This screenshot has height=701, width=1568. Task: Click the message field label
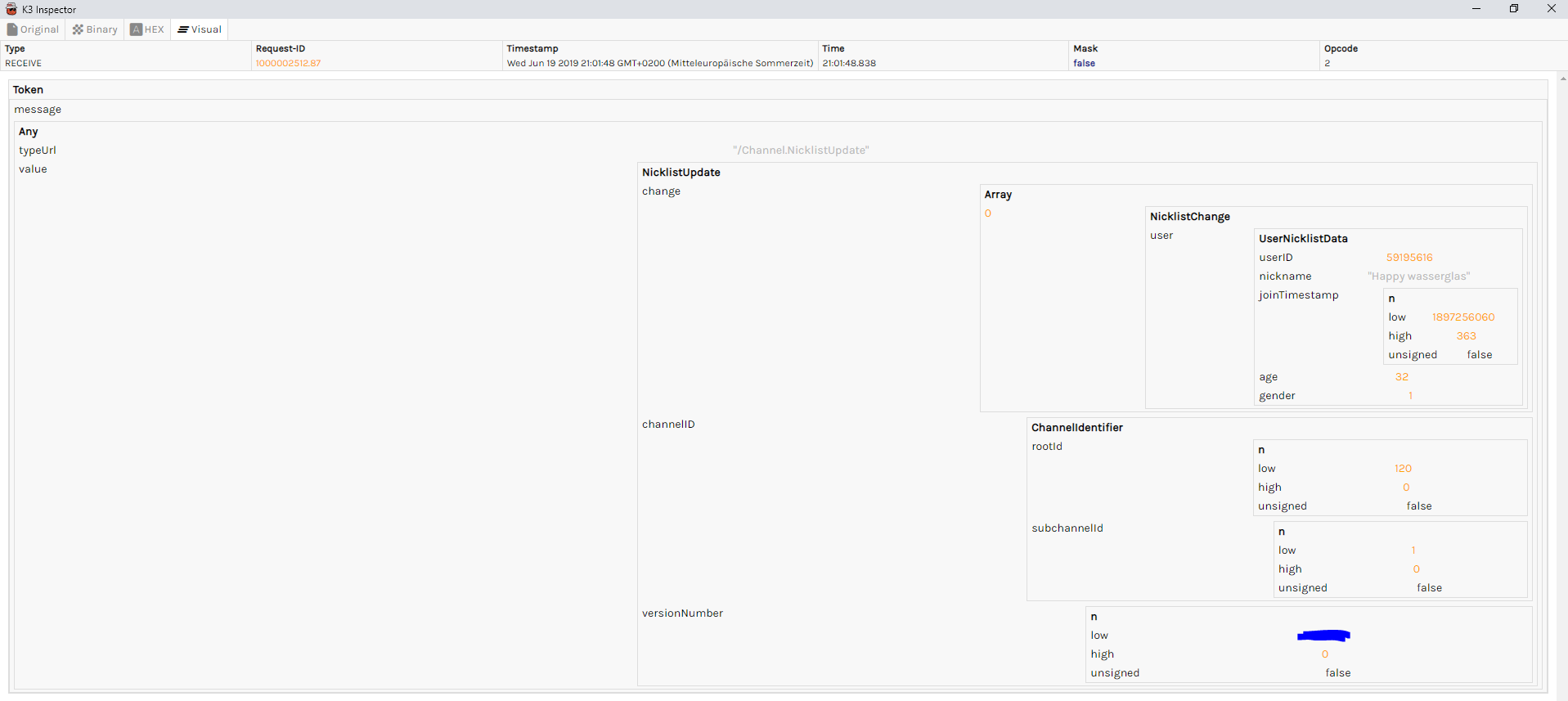pos(38,110)
